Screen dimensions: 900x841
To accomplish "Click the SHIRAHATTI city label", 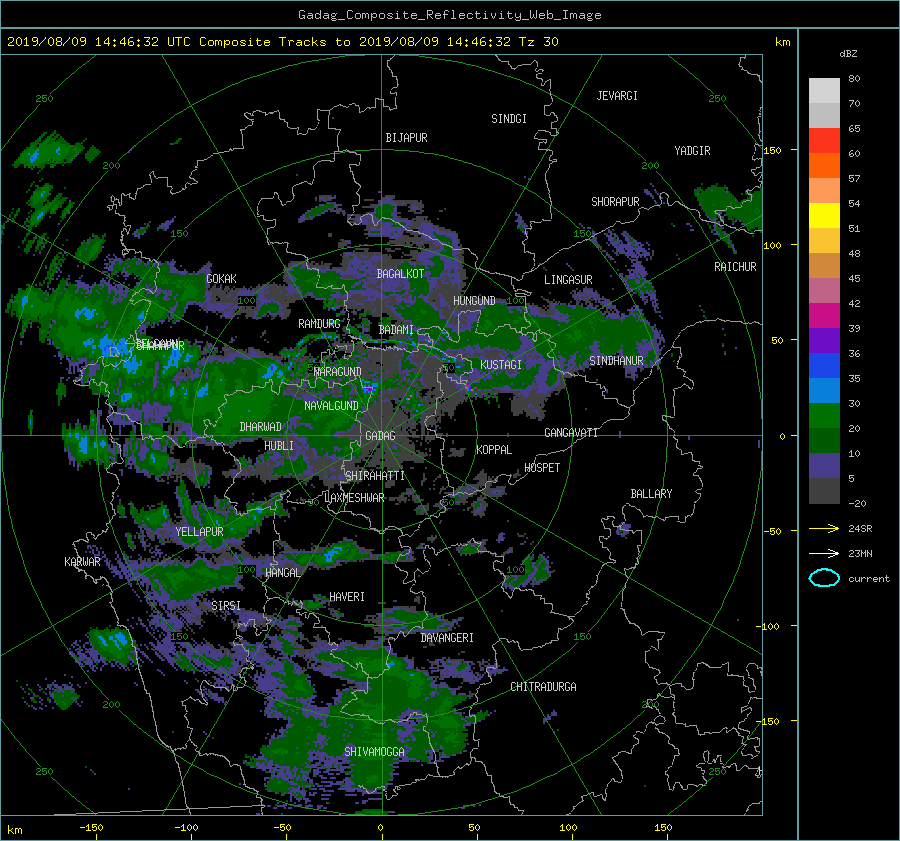I will click(x=375, y=476).
